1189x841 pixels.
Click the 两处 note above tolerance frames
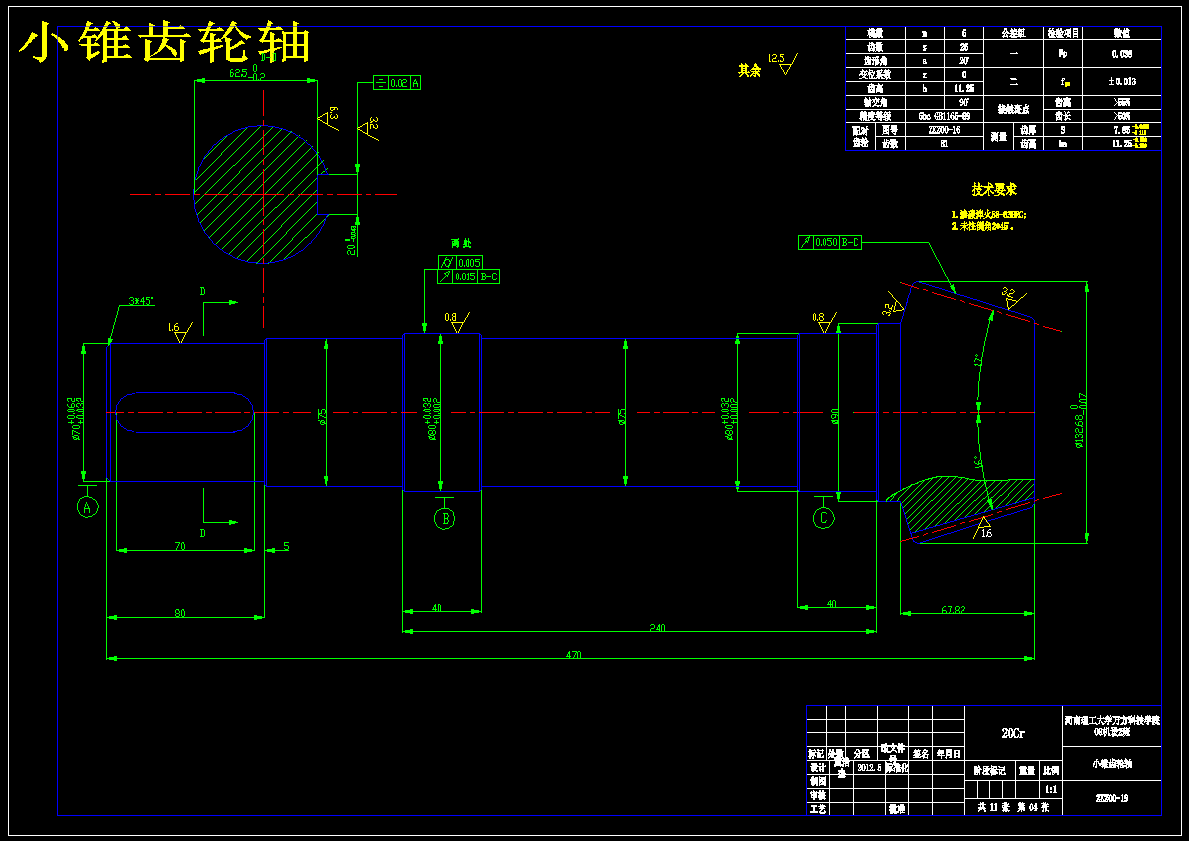(x=461, y=244)
